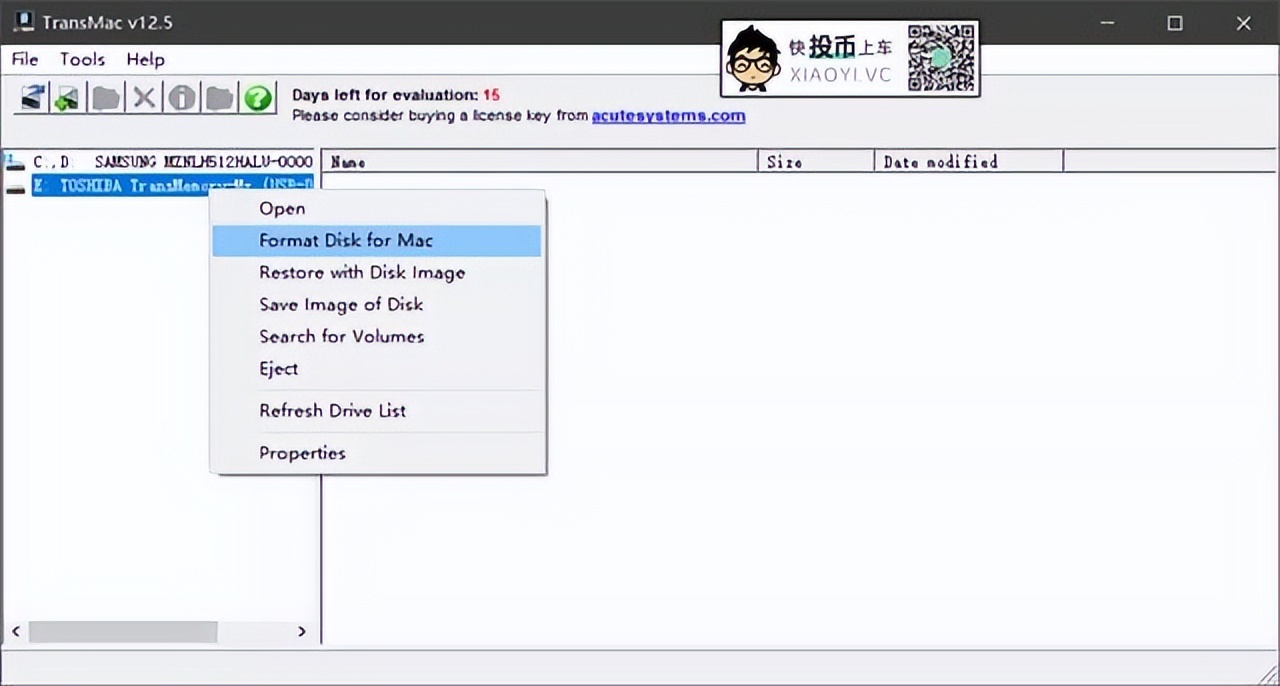1280x686 pixels.
Task: Sort by the Size column header
Action: [816, 161]
